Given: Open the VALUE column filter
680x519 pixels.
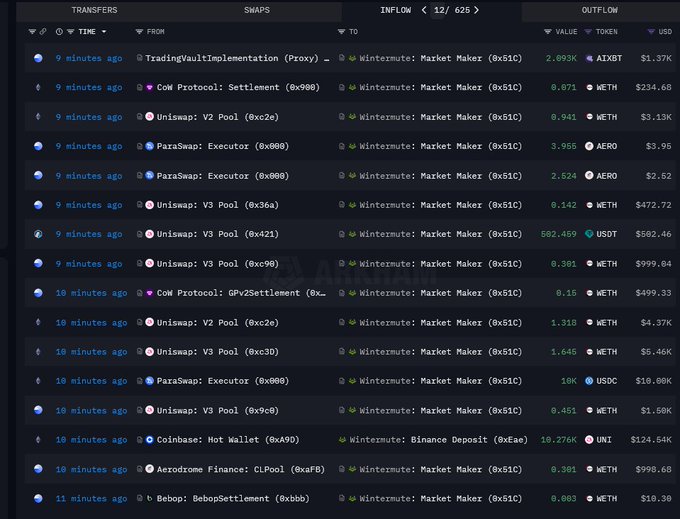Looking at the screenshot, I should pyautogui.click(x=548, y=32).
